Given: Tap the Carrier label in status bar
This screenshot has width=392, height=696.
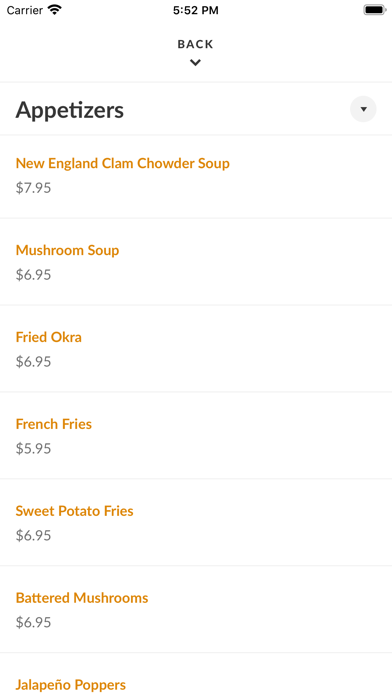Looking at the screenshot, I should [x=25, y=10].
